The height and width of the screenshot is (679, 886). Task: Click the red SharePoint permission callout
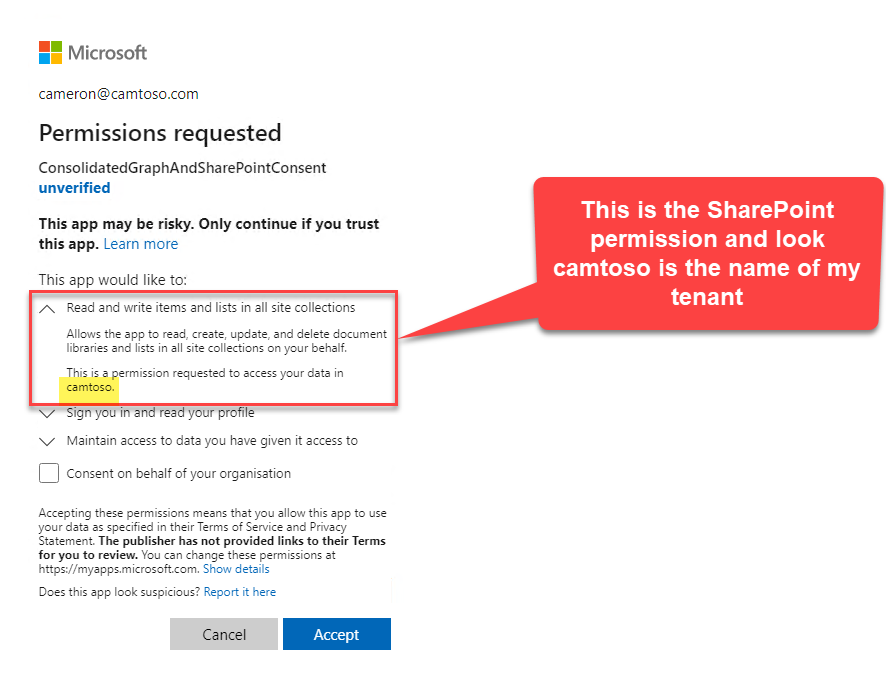(x=707, y=254)
